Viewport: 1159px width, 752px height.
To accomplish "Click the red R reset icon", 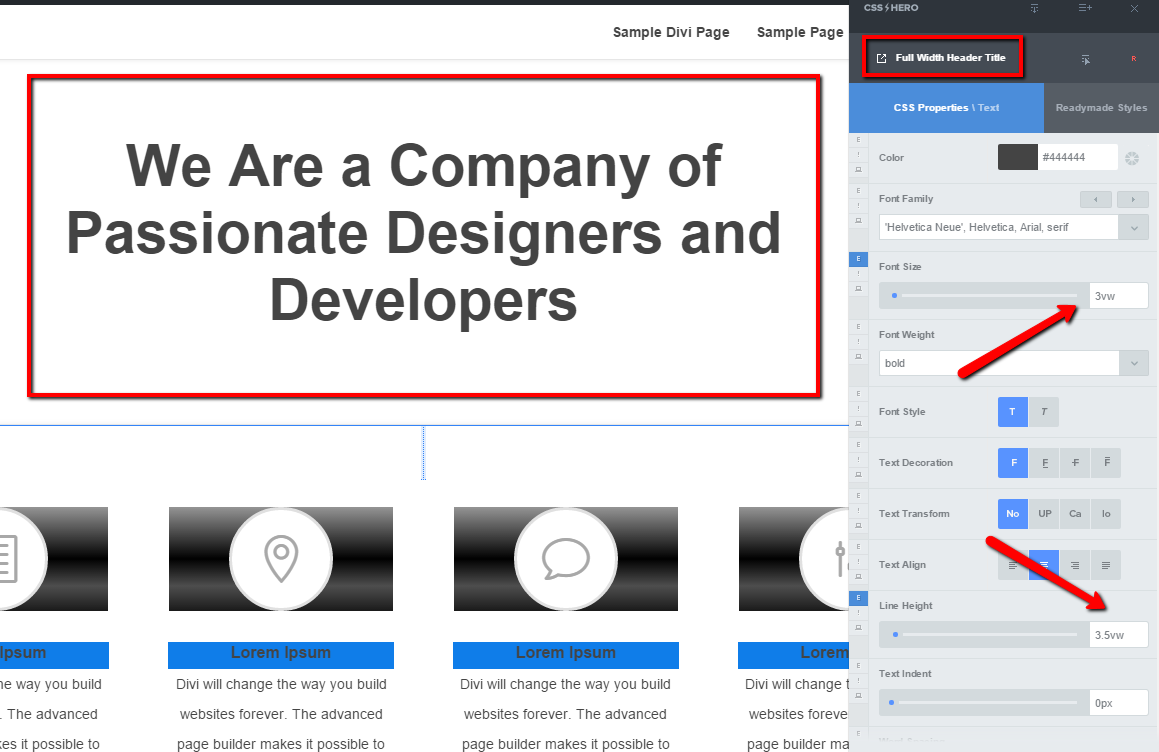I will pyautogui.click(x=1134, y=58).
